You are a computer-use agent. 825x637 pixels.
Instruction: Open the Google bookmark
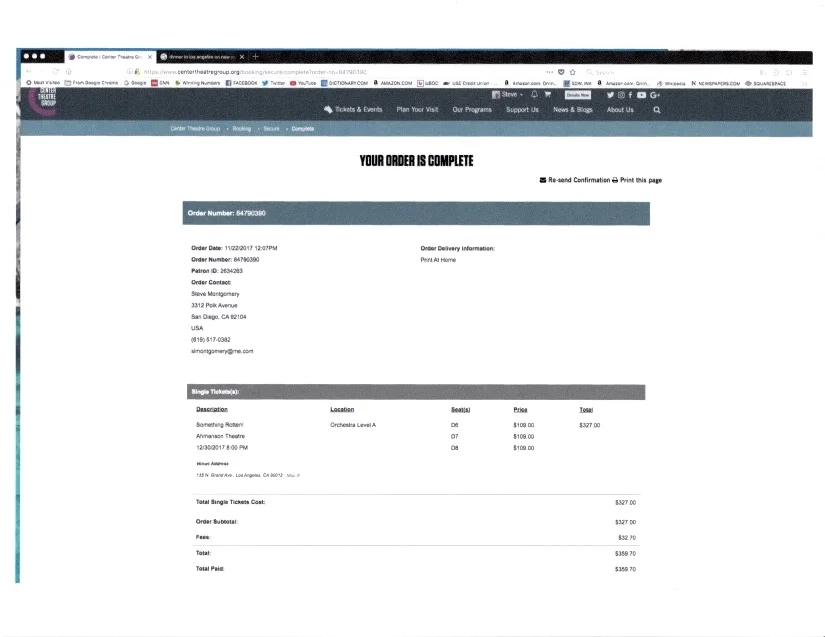coord(135,83)
